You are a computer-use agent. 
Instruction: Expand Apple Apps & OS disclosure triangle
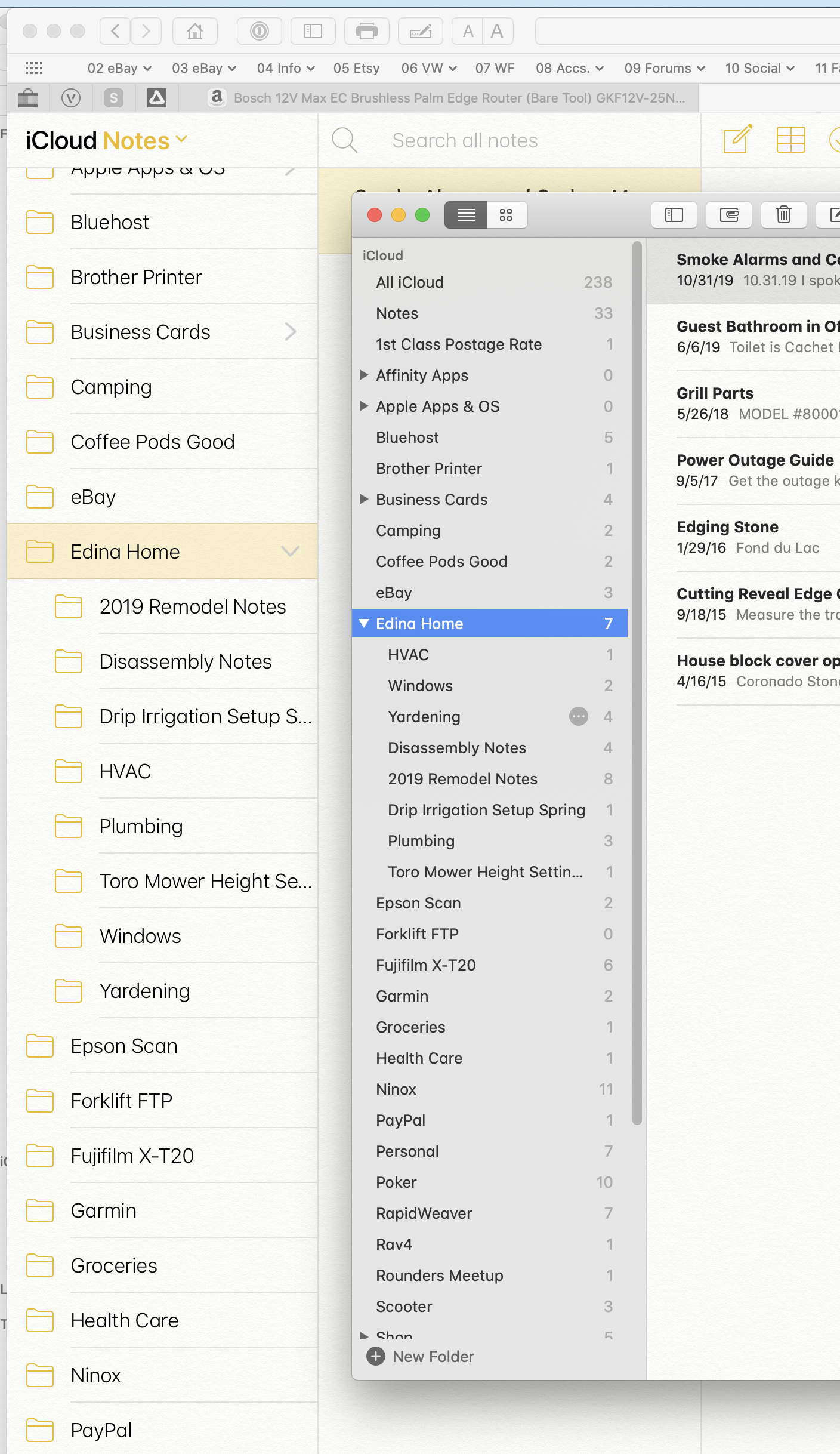(364, 406)
